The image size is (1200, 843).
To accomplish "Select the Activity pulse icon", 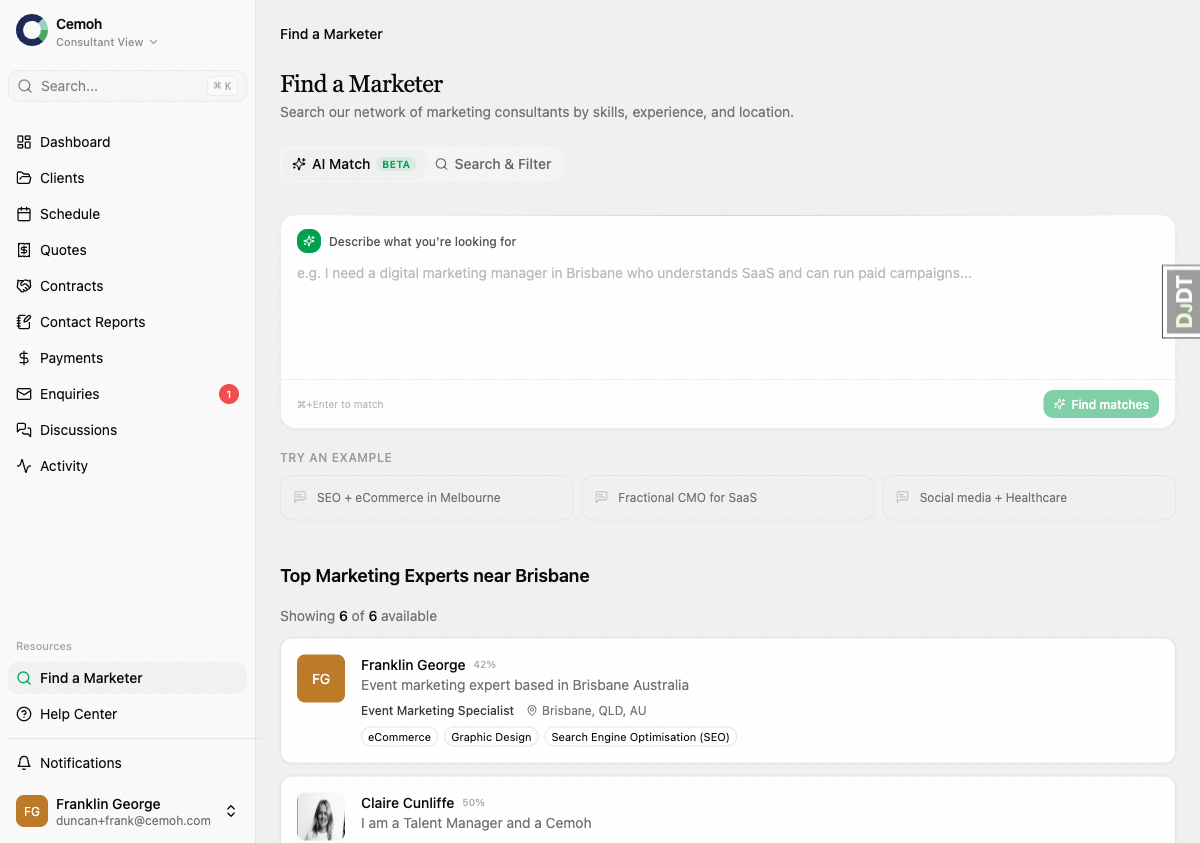I will (x=24, y=466).
